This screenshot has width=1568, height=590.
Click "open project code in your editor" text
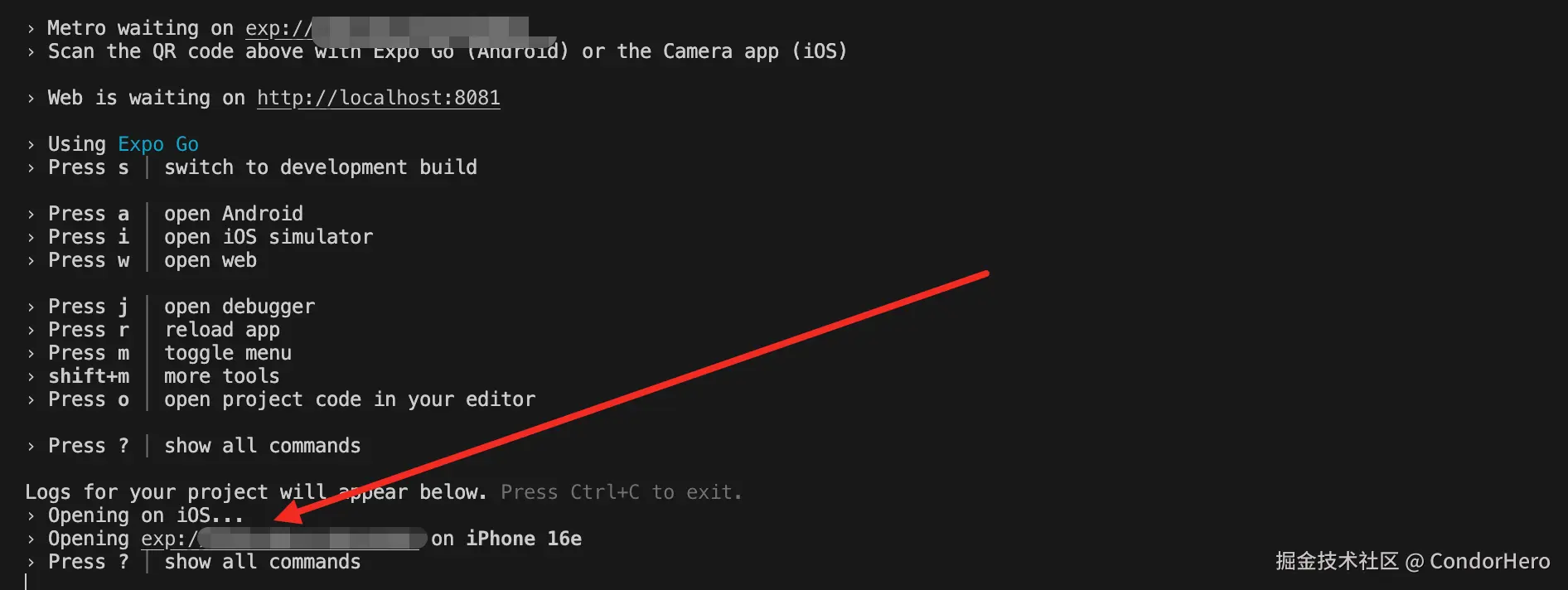349,399
